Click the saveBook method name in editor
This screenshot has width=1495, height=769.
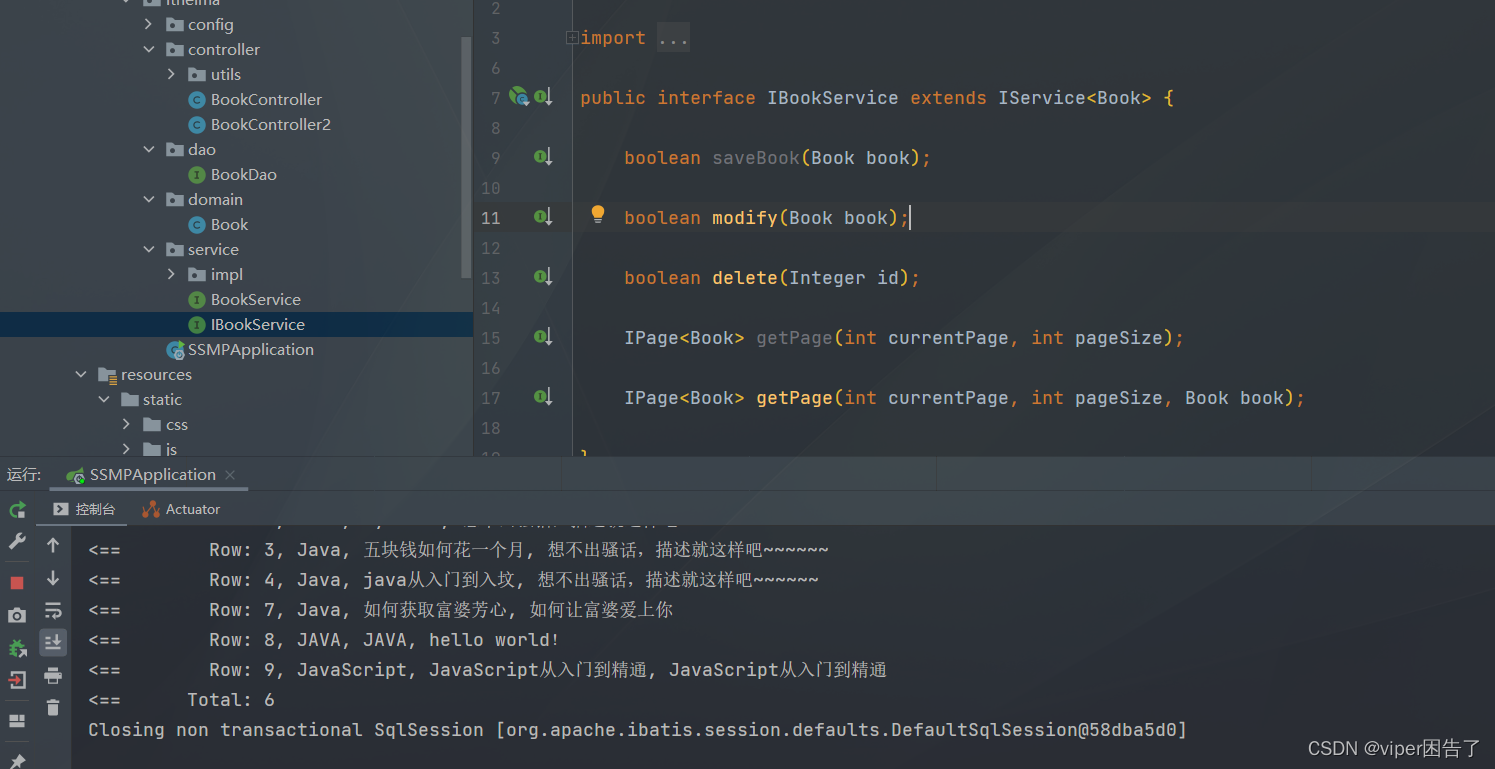(x=756, y=157)
